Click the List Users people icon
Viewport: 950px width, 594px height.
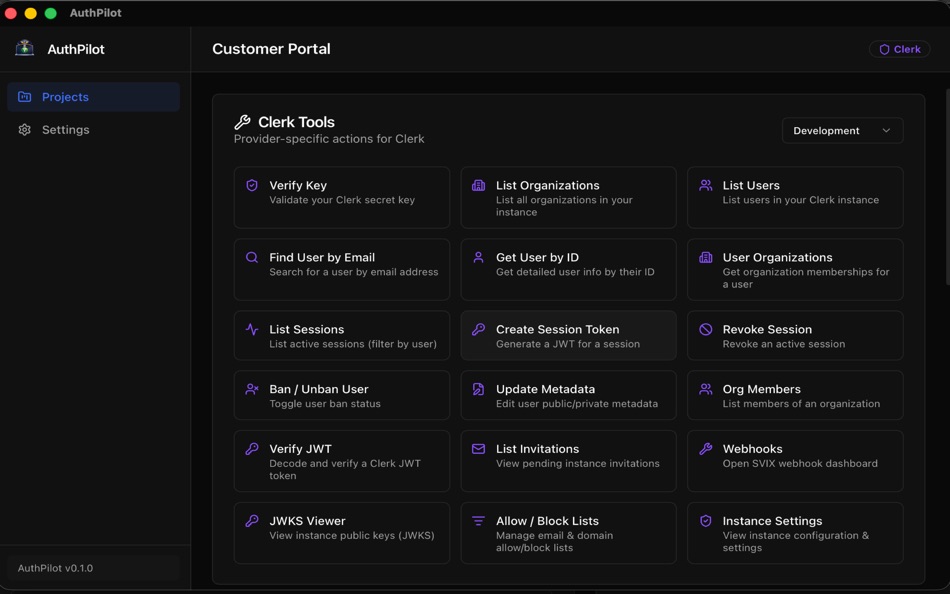[x=706, y=186]
